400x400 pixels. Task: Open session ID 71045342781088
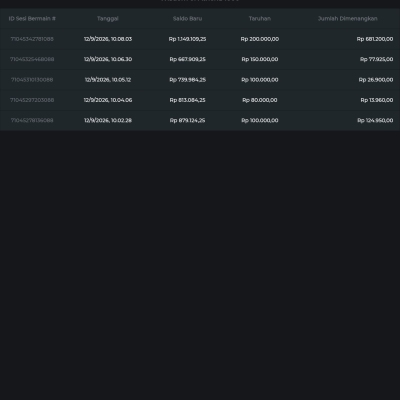(x=32, y=39)
